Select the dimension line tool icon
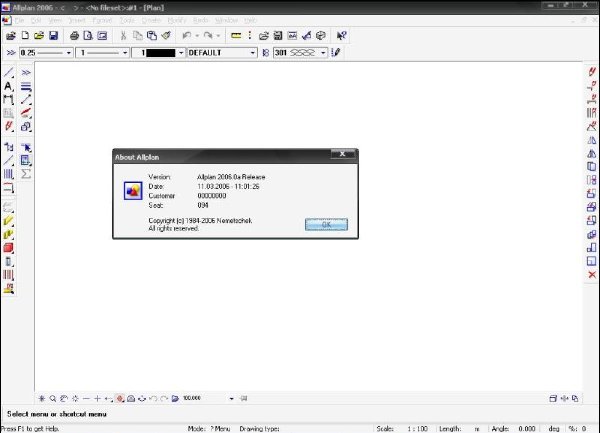600x433 pixels. (x=8, y=100)
